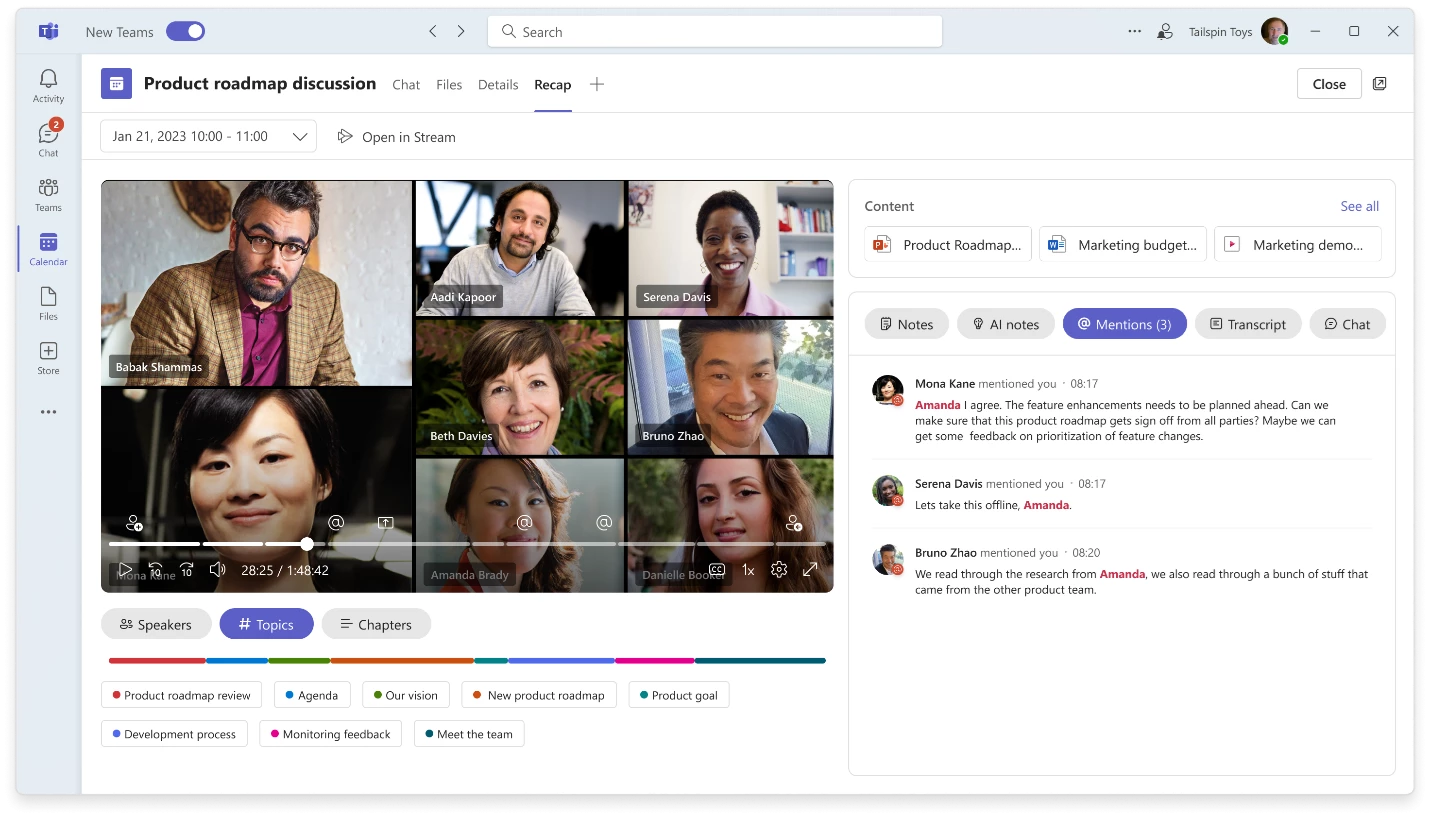
Task: Open Activity from the left sidebar
Action: point(47,84)
